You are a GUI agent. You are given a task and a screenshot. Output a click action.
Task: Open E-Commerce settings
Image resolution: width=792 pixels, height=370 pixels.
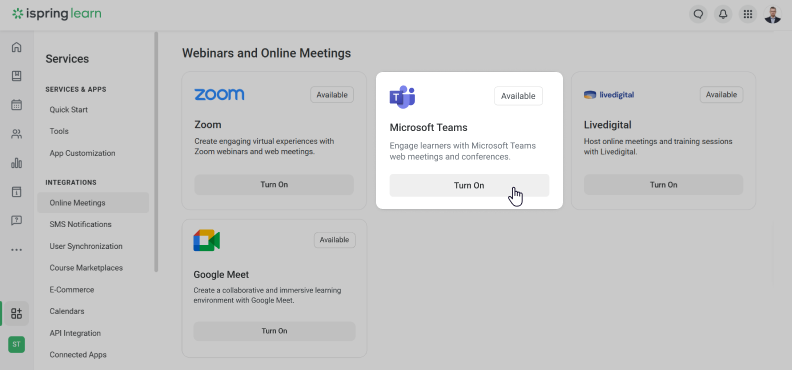(x=72, y=290)
